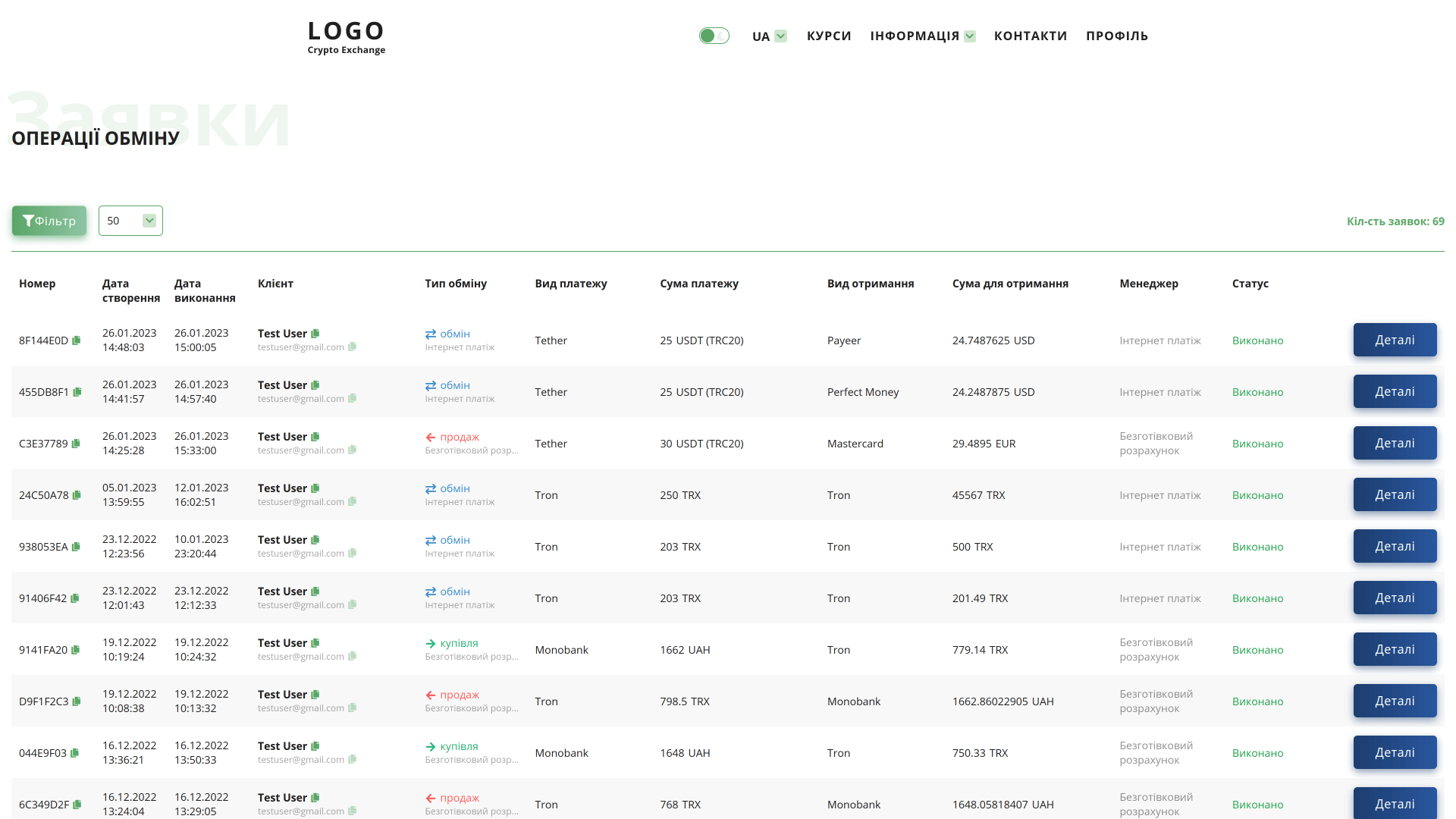1456x819 pixels.
Task: Expand the ІНФОРМАЦІЯ menu
Action: tap(923, 36)
